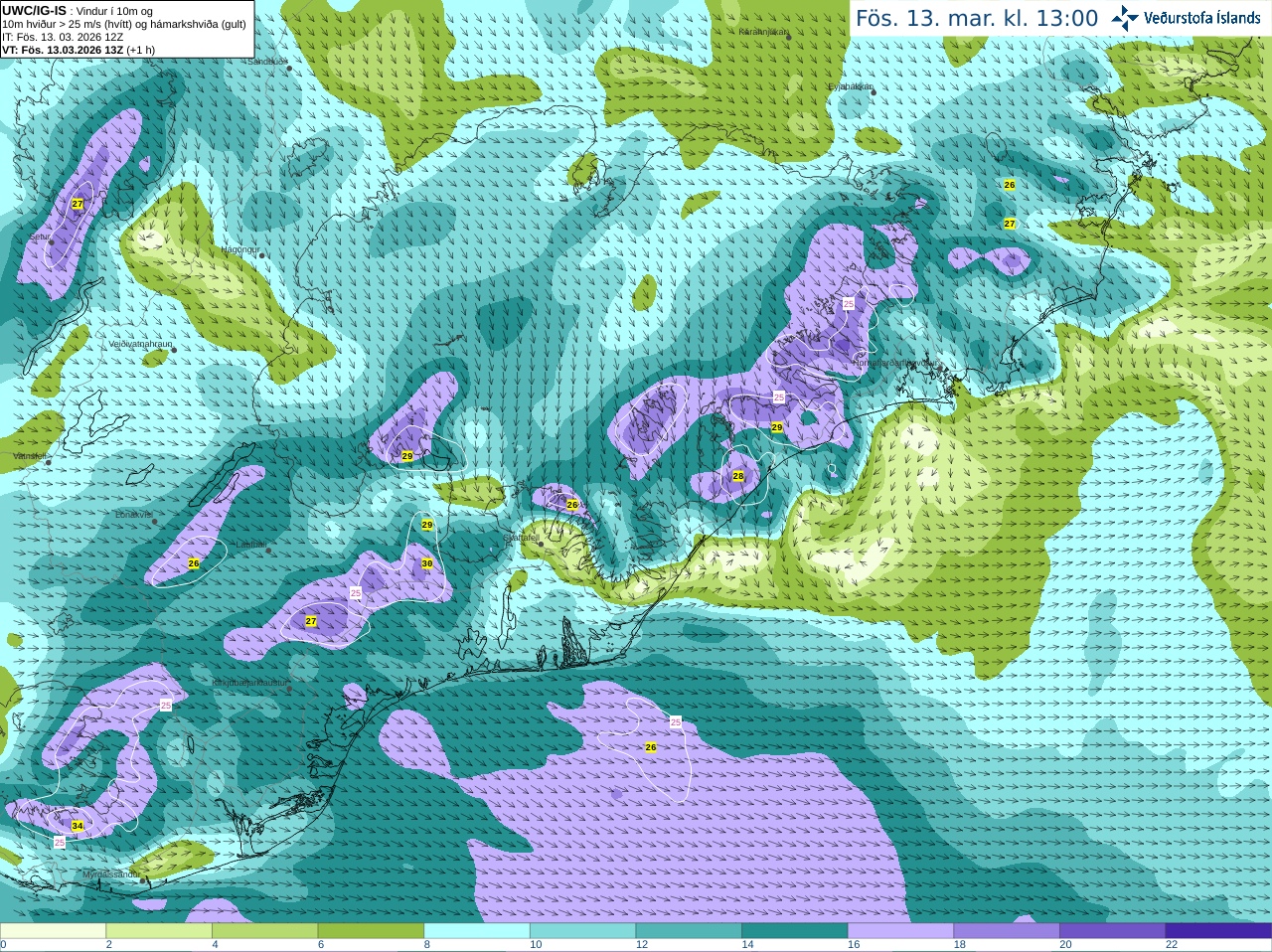Viewport: 1272px width, 952px height.
Task: Click the Veðurstofa Íslands name text
Action: pyautogui.click(x=1202, y=18)
